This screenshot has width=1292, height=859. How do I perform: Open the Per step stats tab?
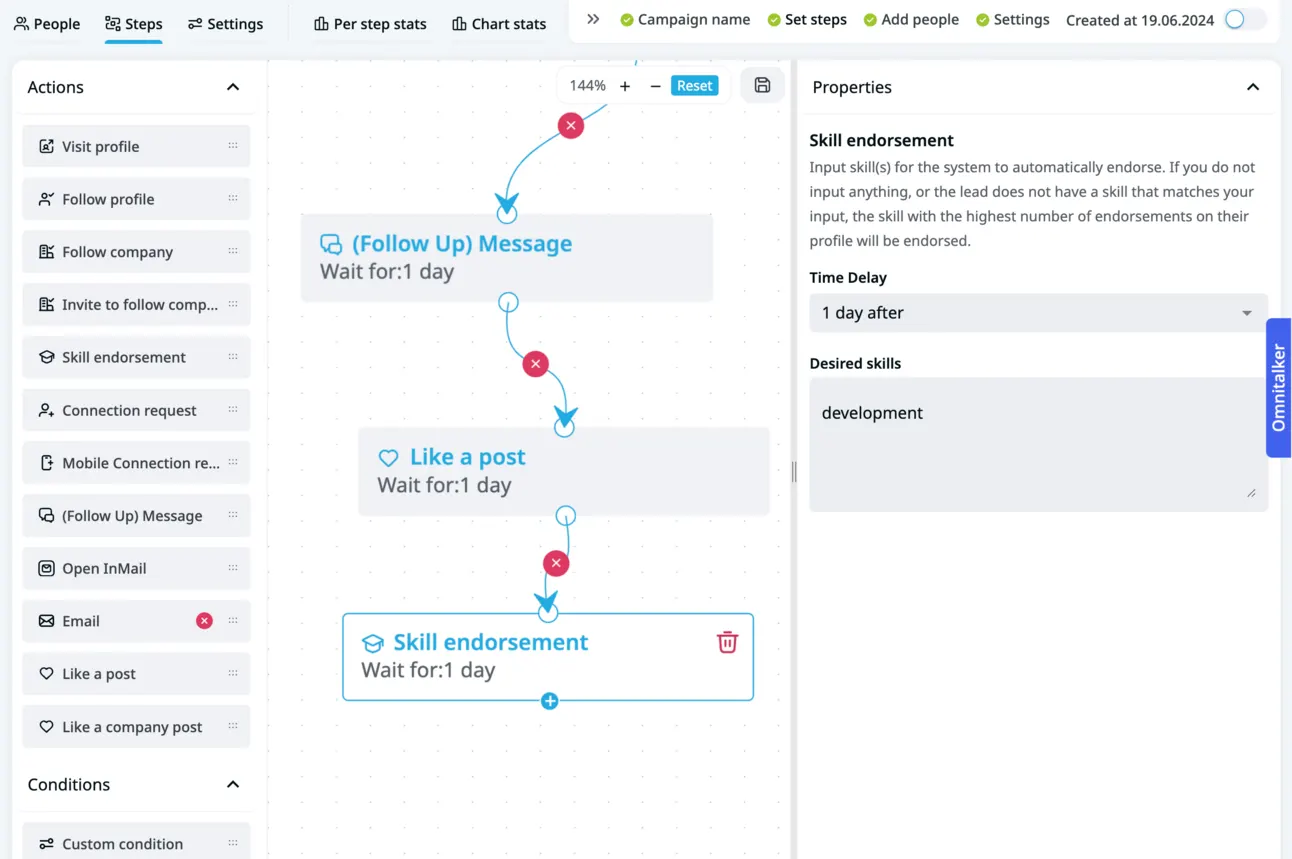pyautogui.click(x=370, y=23)
